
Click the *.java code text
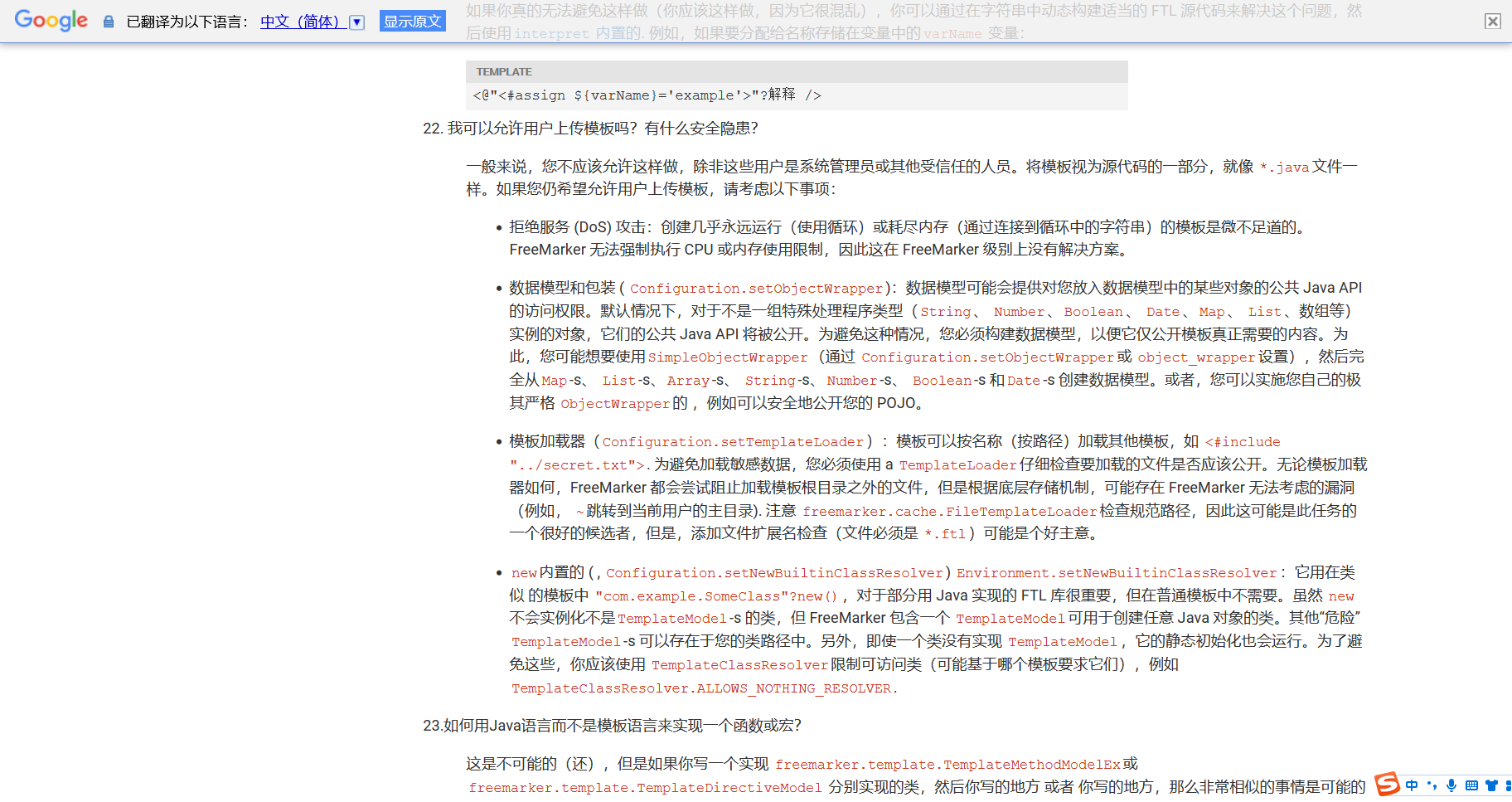[1284, 168]
